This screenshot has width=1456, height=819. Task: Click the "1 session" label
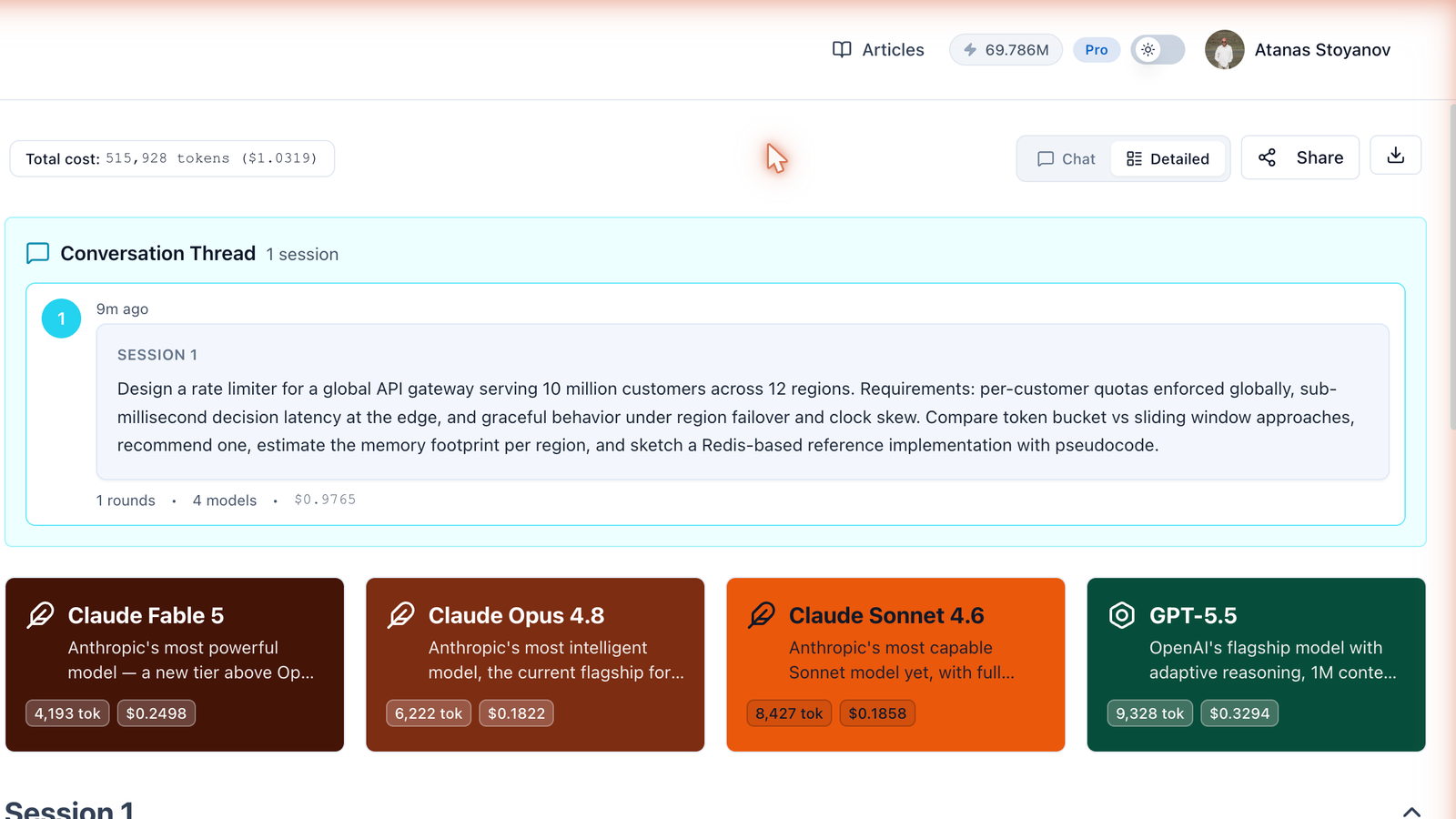point(302,254)
